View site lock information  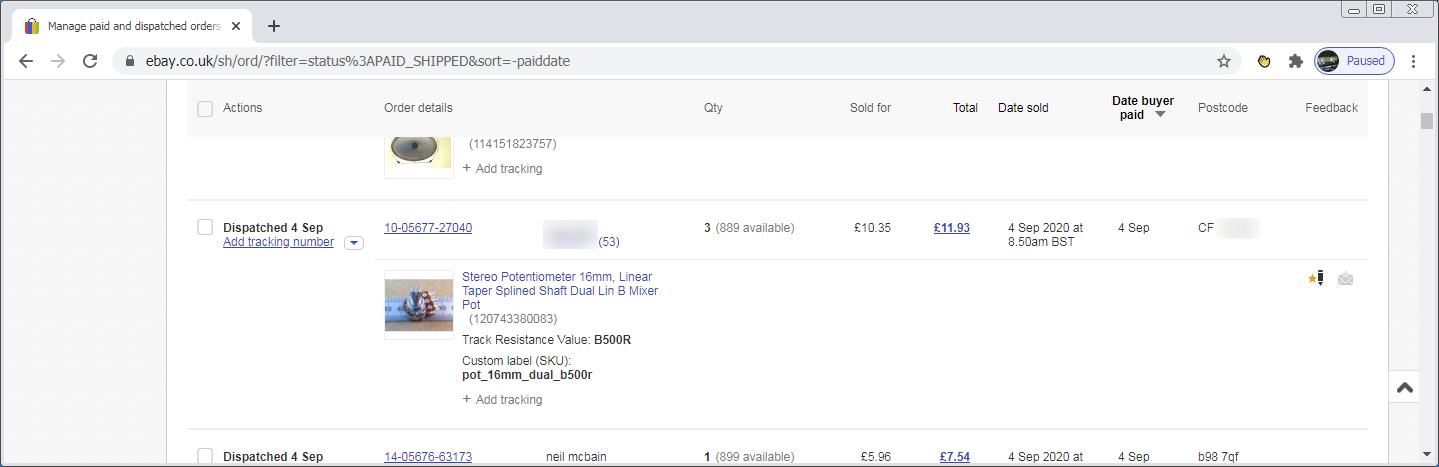click(129, 61)
